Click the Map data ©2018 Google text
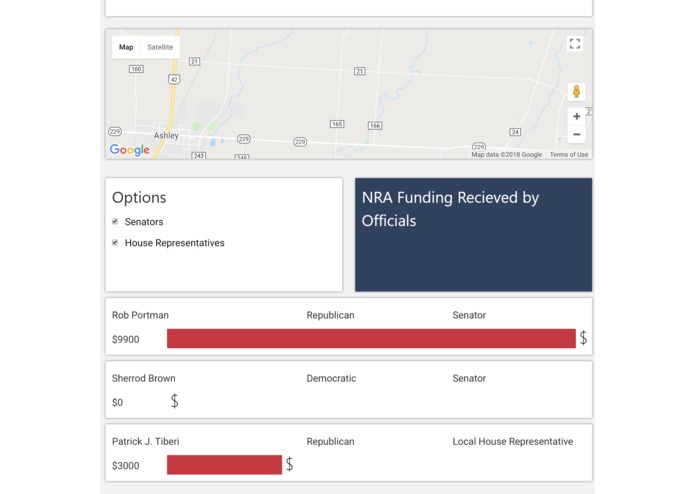Viewport: 695px width, 494px height. 507,155
